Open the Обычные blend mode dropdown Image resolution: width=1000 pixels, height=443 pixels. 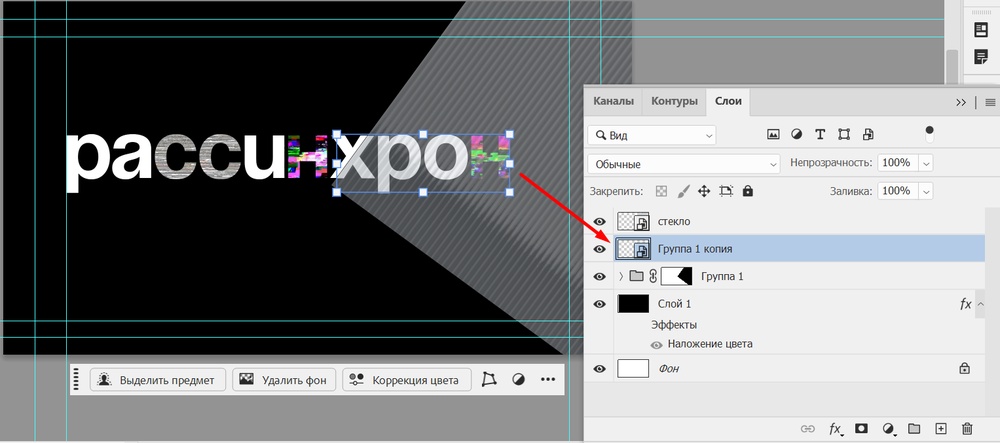coord(684,163)
